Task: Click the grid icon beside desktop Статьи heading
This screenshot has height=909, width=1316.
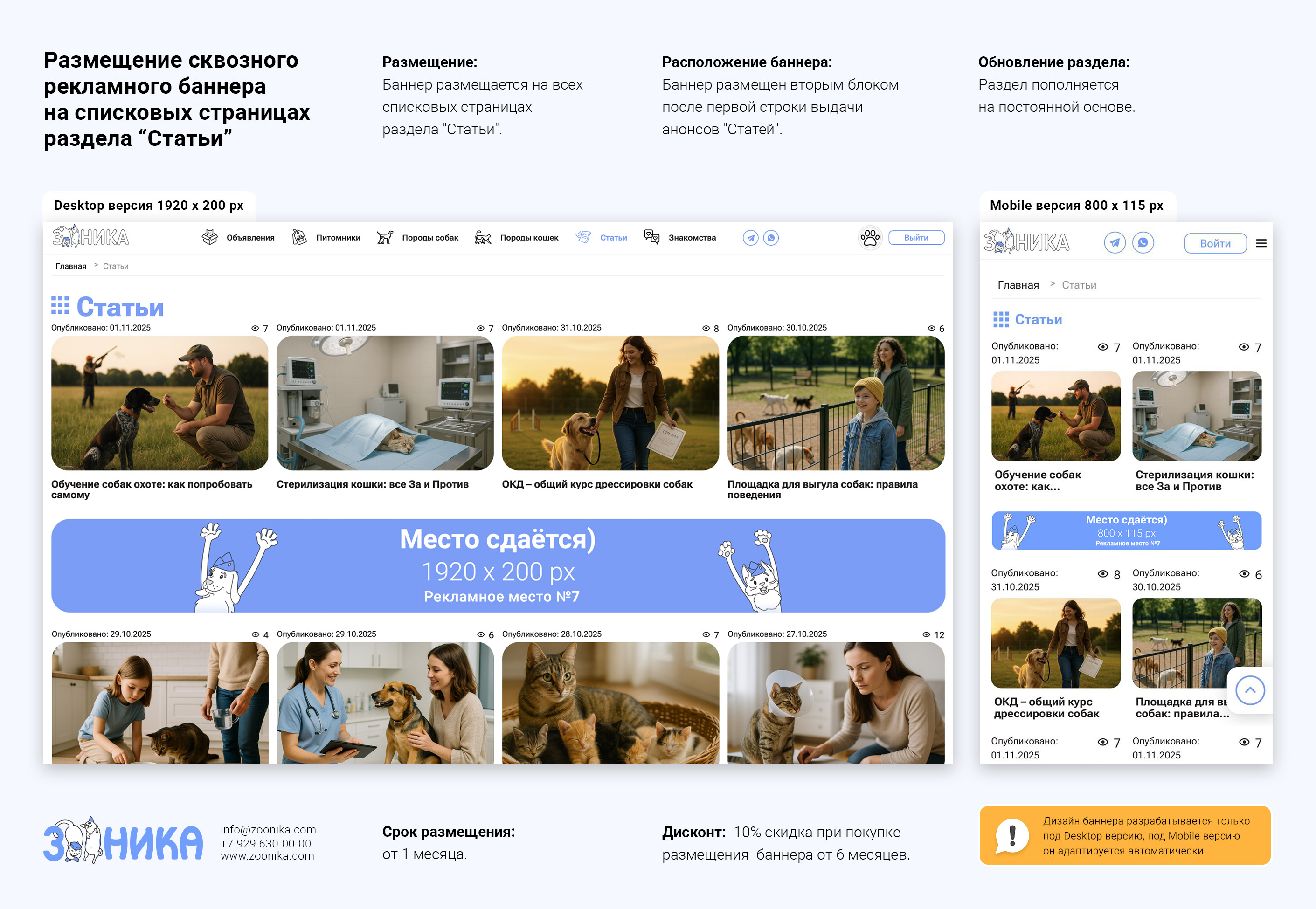Action: (x=60, y=305)
